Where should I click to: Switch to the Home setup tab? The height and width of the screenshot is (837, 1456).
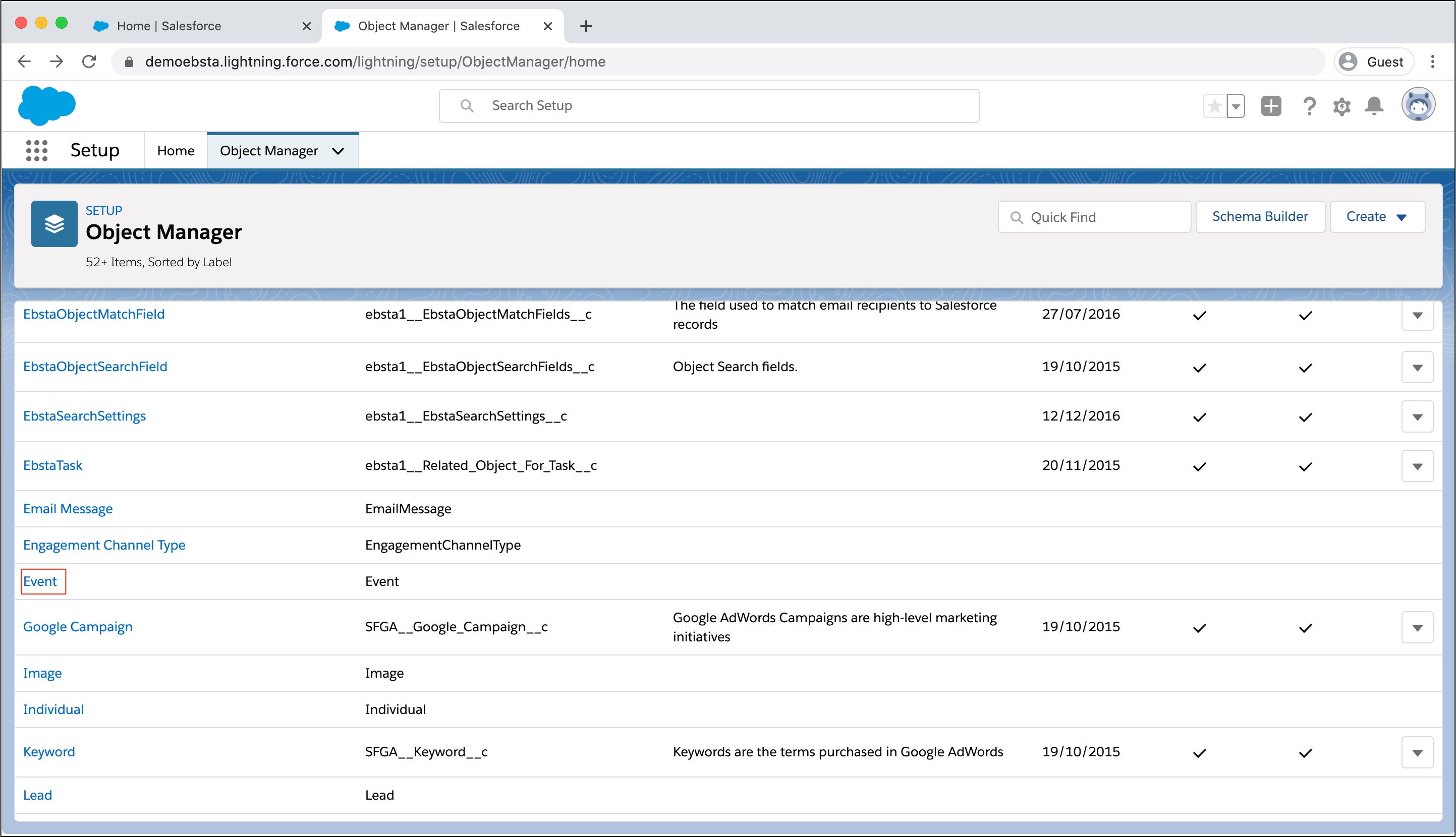pyautogui.click(x=176, y=151)
